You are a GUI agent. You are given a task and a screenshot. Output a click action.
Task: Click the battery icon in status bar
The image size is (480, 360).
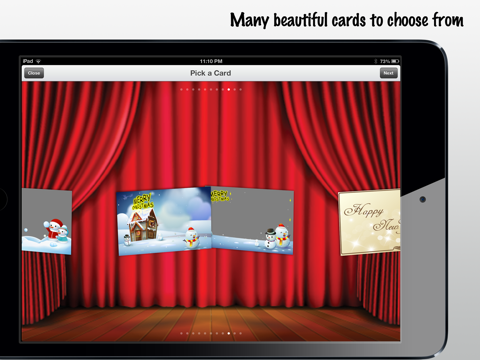click(x=395, y=61)
